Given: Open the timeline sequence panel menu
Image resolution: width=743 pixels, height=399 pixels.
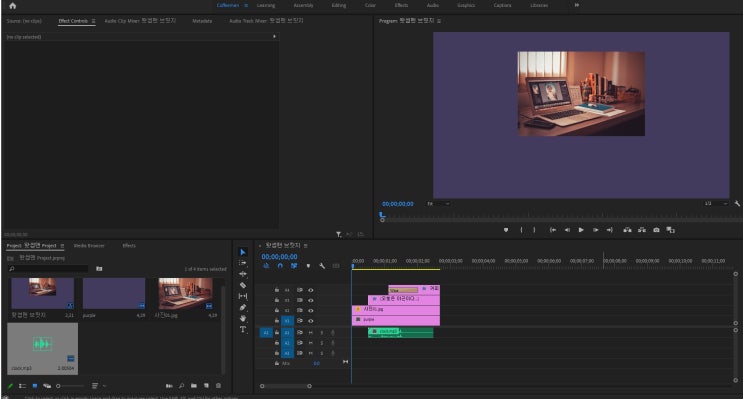Looking at the screenshot, I should click(x=306, y=245).
